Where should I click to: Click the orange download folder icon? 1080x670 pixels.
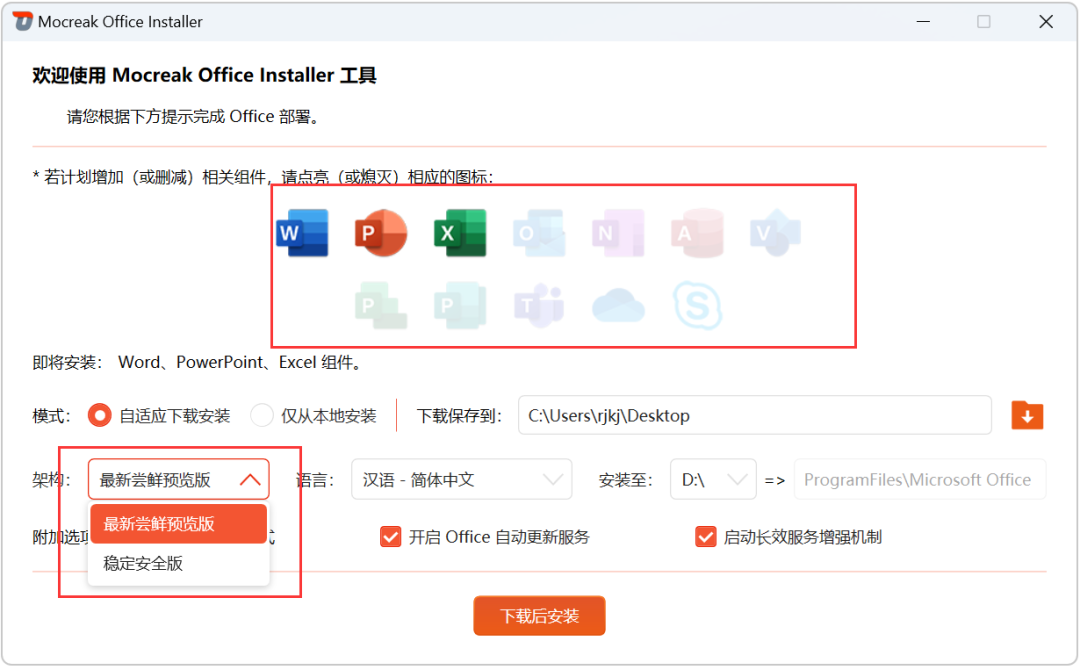pyautogui.click(x=1027, y=416)
